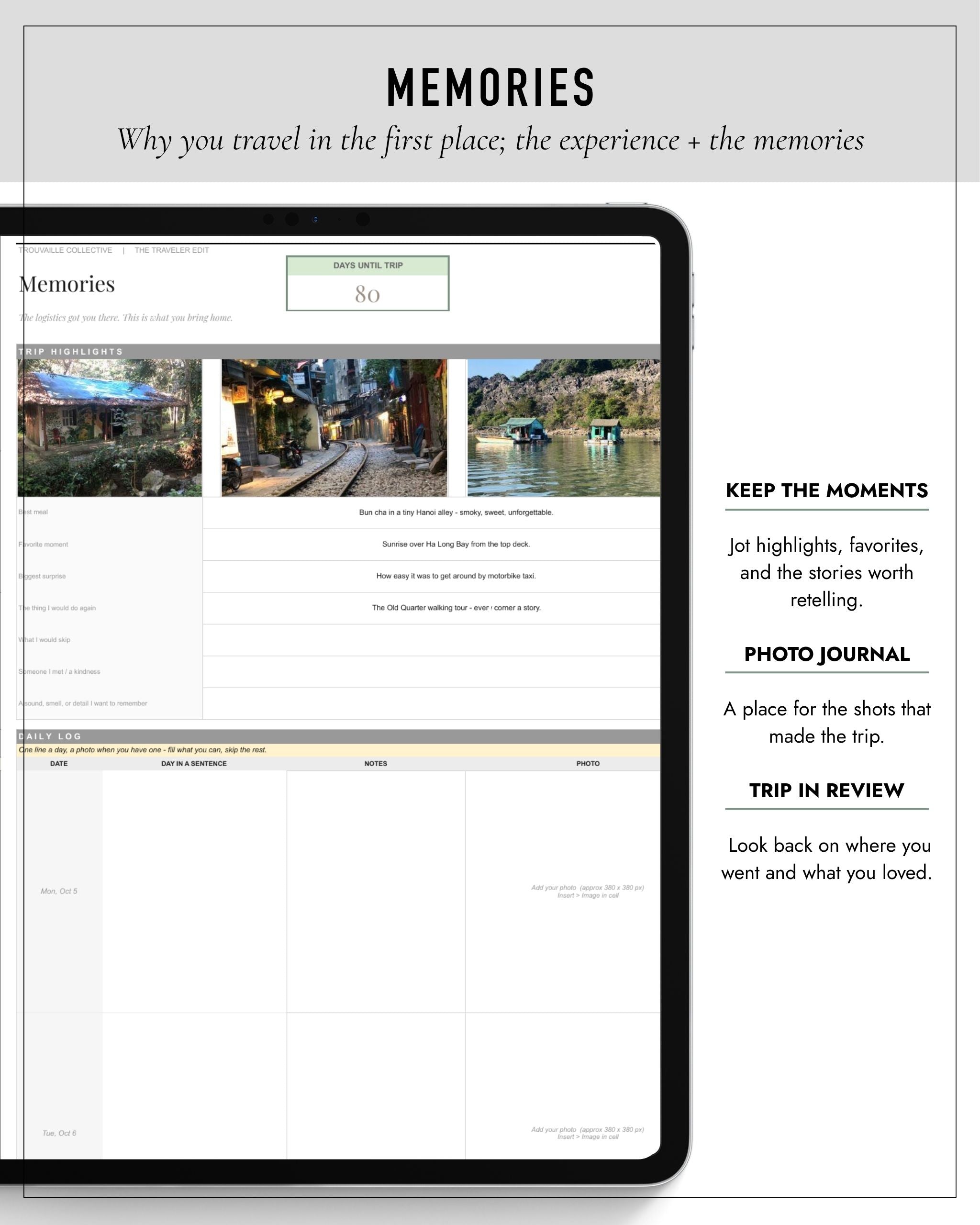Click the TRIP HIGHLIGHTS section header
Viewport: 980px width, 1225px height.
[339, 352]
